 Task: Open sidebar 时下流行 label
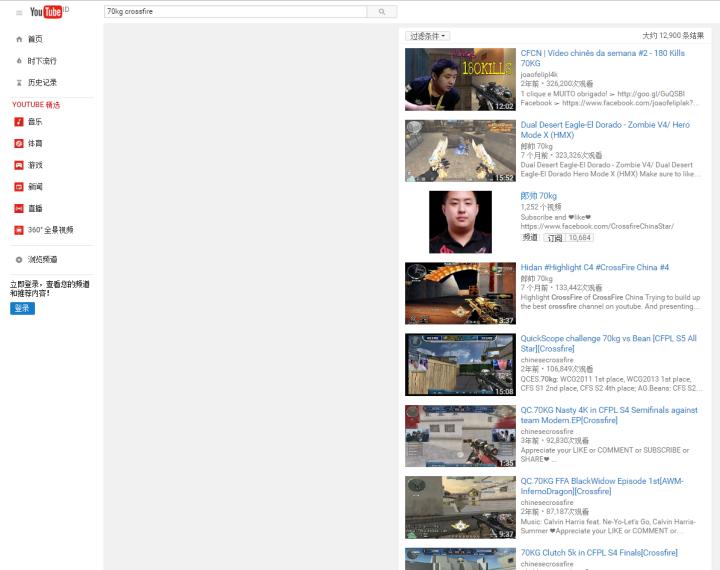42,61
